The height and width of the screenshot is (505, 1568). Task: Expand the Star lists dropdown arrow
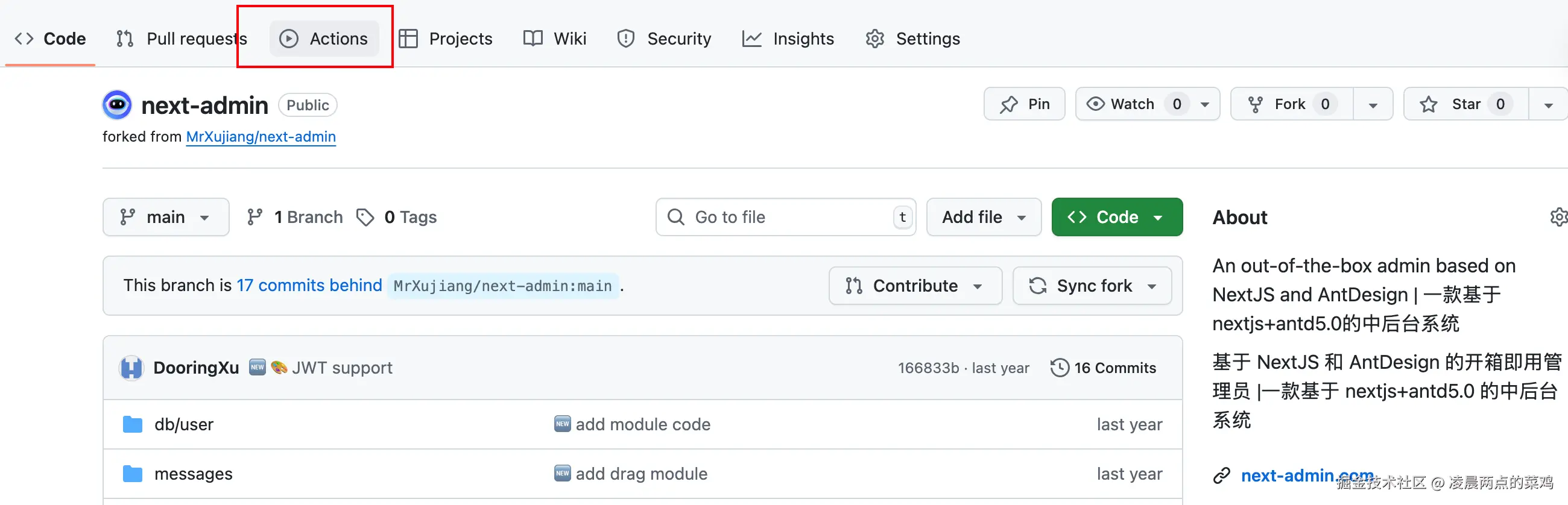pos(1549,105)
